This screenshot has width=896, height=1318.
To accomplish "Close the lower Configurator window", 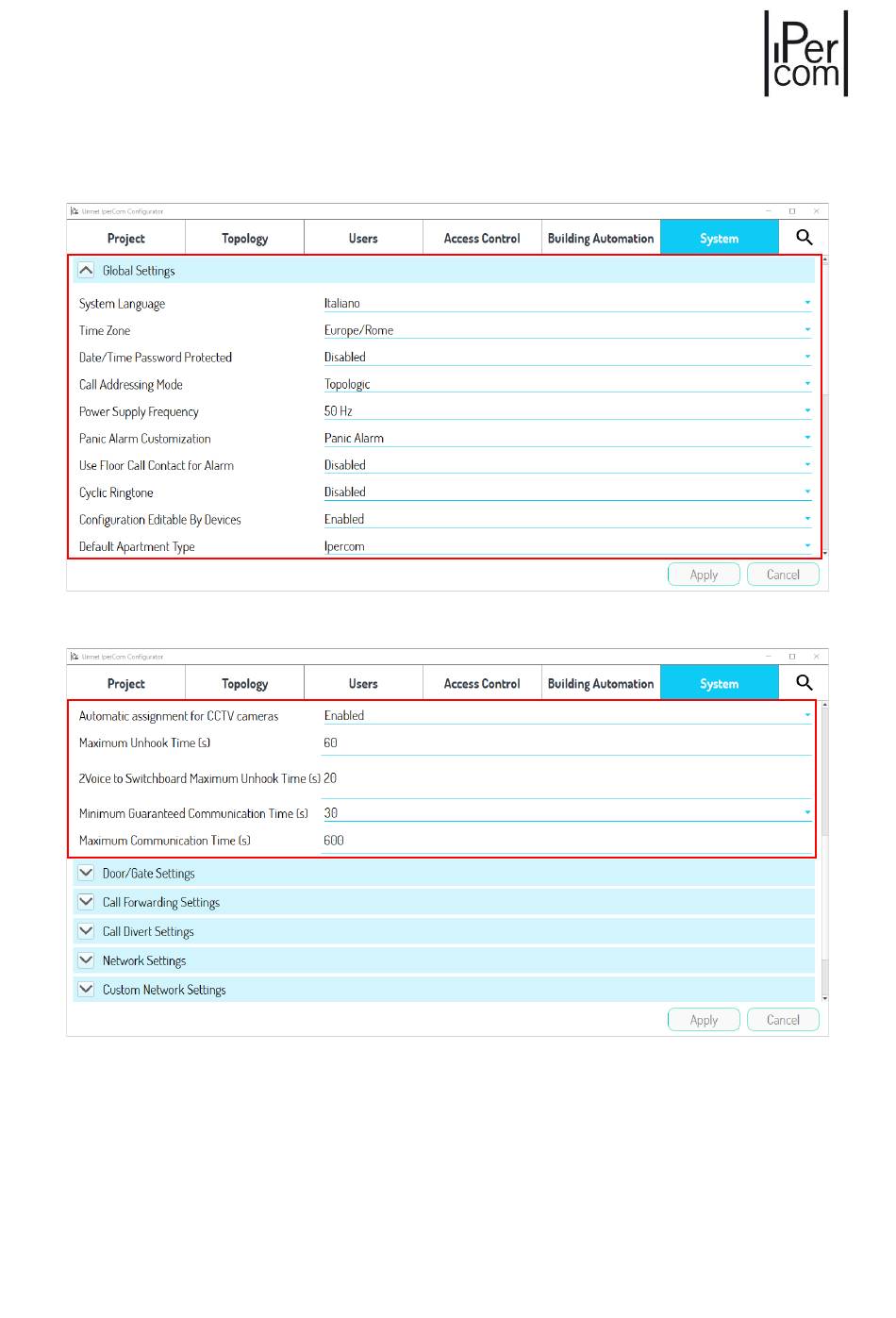I will (817, 657).
